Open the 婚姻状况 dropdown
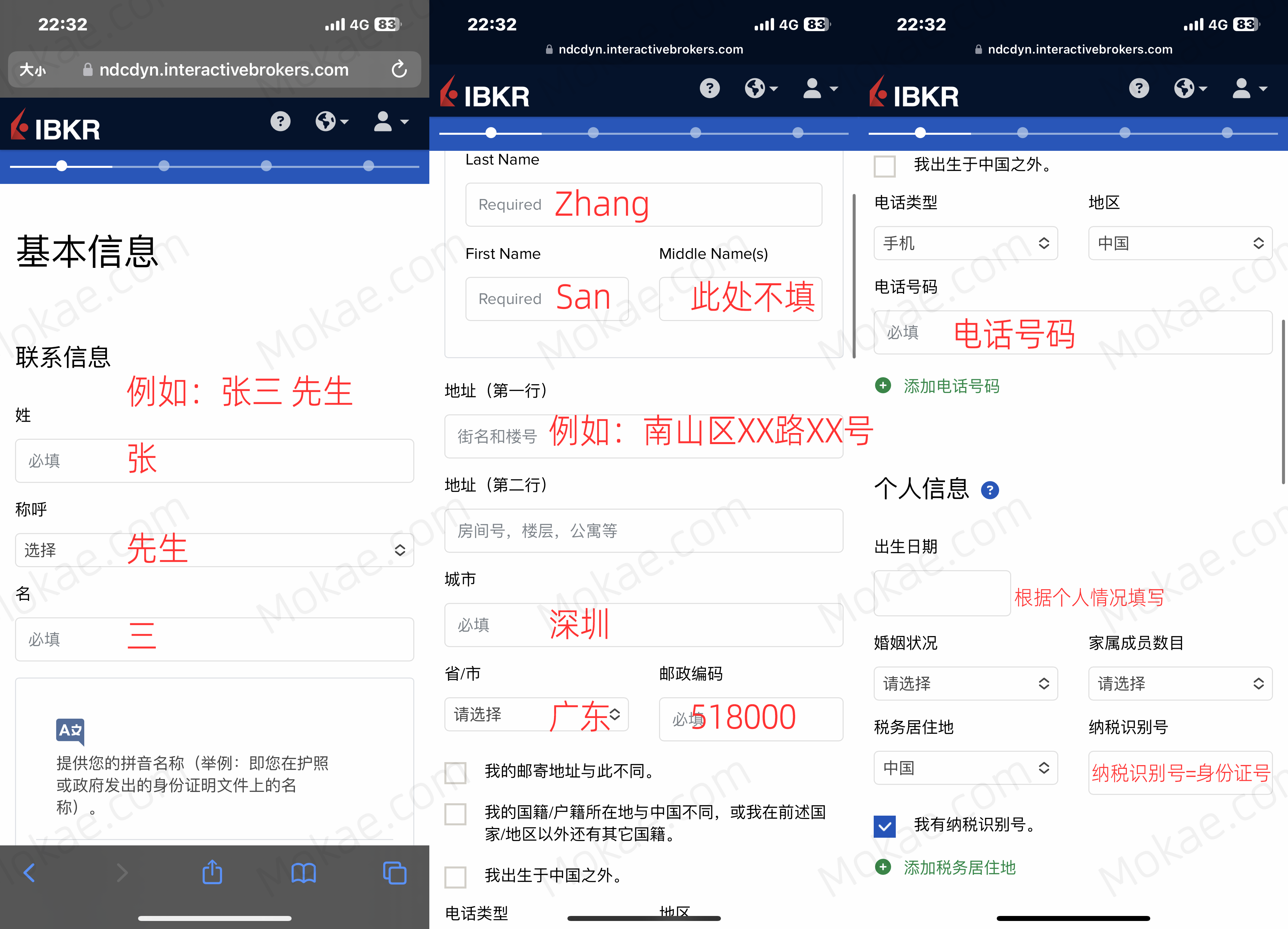The width and height of the screenshot is (1288, 929). click(x=965, y=683)
